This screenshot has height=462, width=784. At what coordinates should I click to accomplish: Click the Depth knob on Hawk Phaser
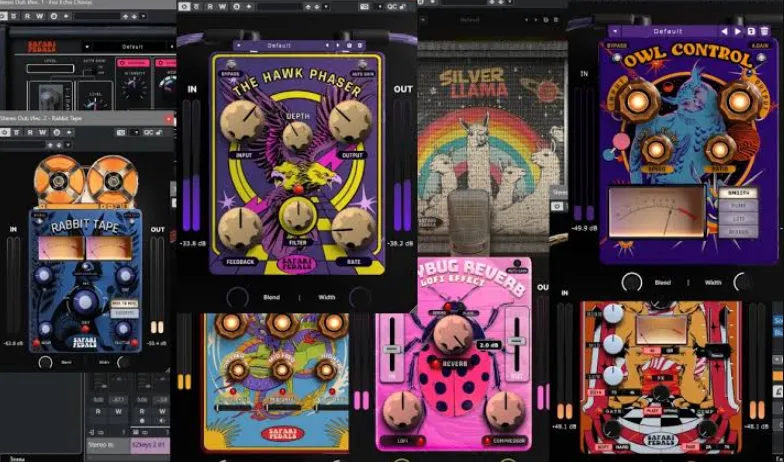(298, 136)
